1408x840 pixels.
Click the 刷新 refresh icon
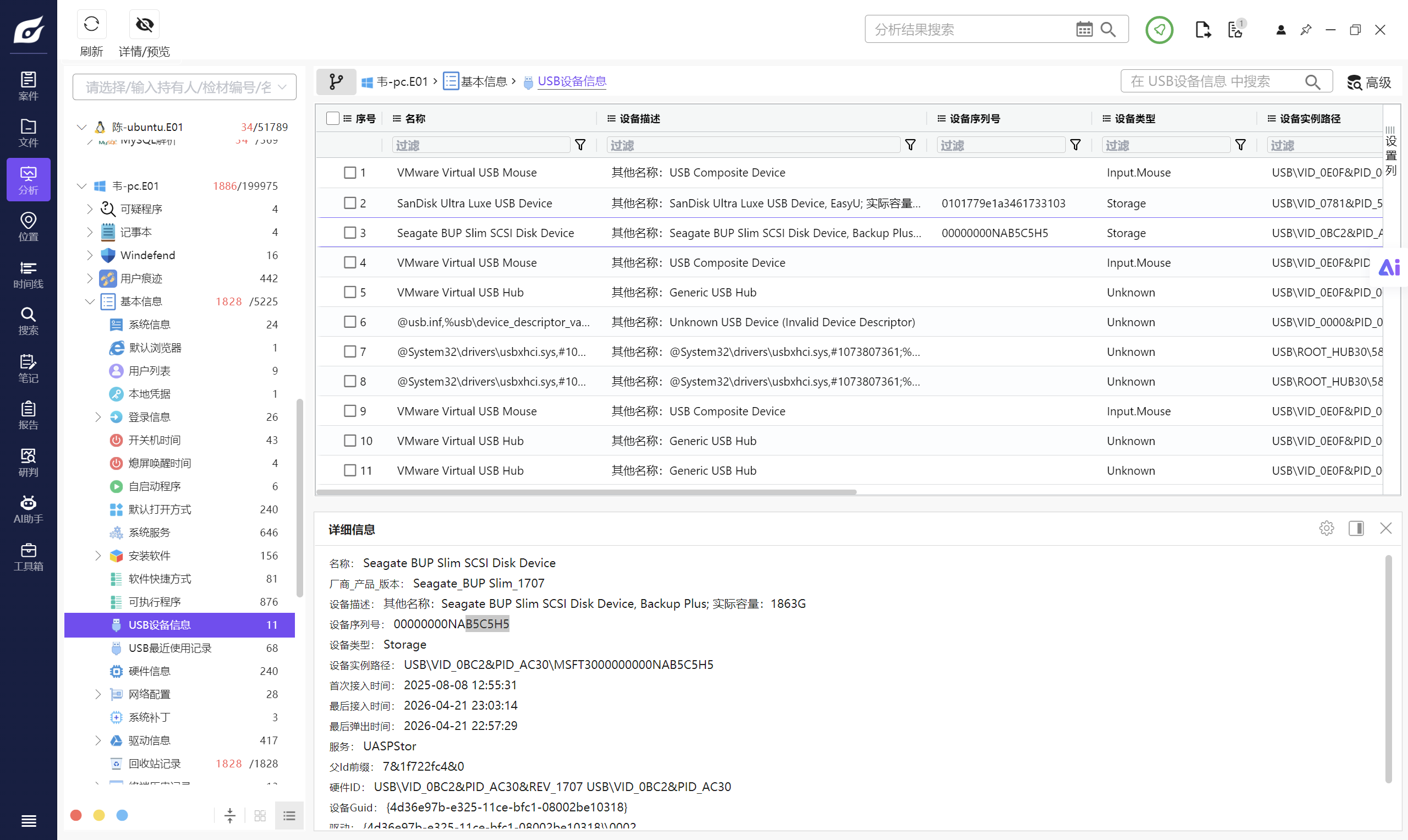click(91, 24)
